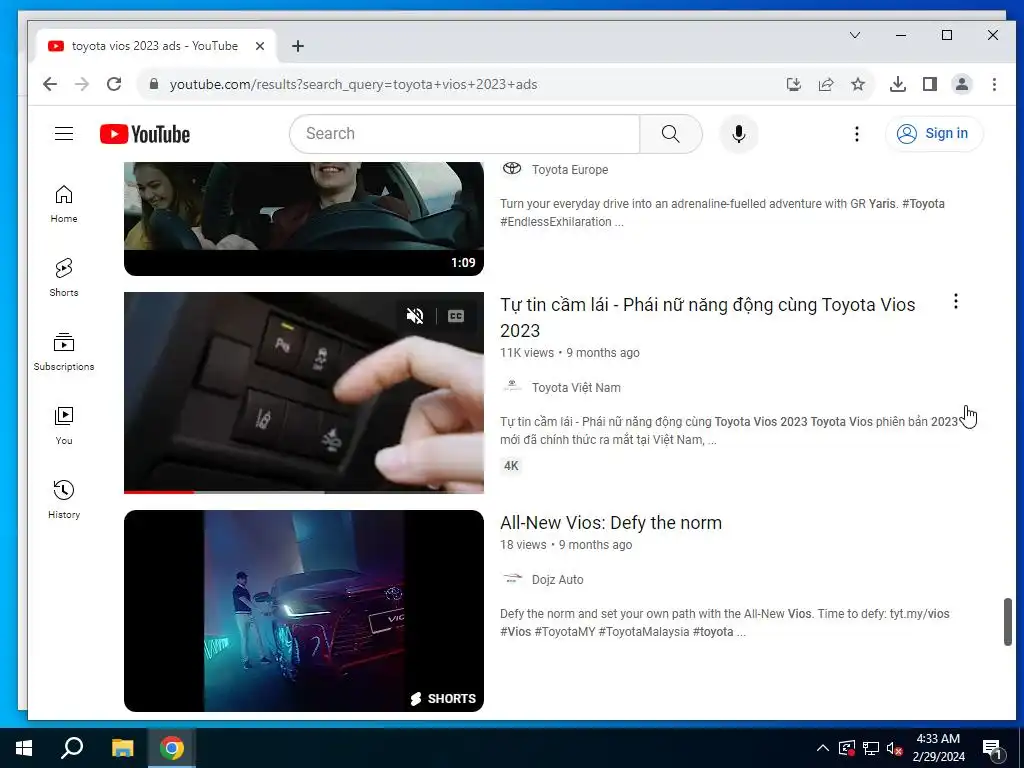Open a new browser tab
1024x768 pixels.
click(298, 46)
